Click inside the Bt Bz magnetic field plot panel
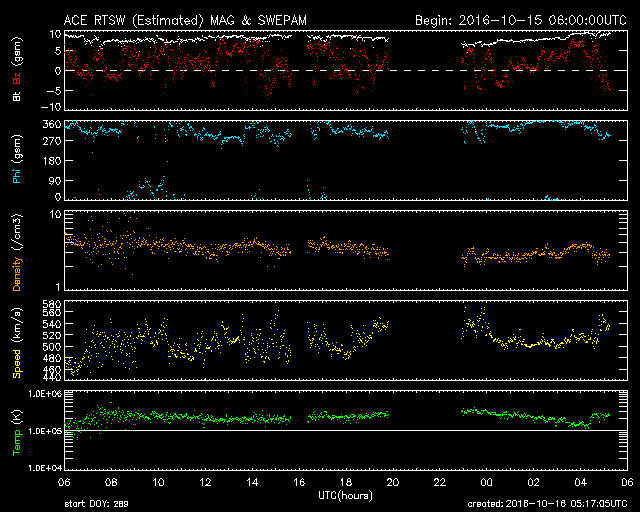The width and height of the screenshot is (640, 512). click(346, 70)
